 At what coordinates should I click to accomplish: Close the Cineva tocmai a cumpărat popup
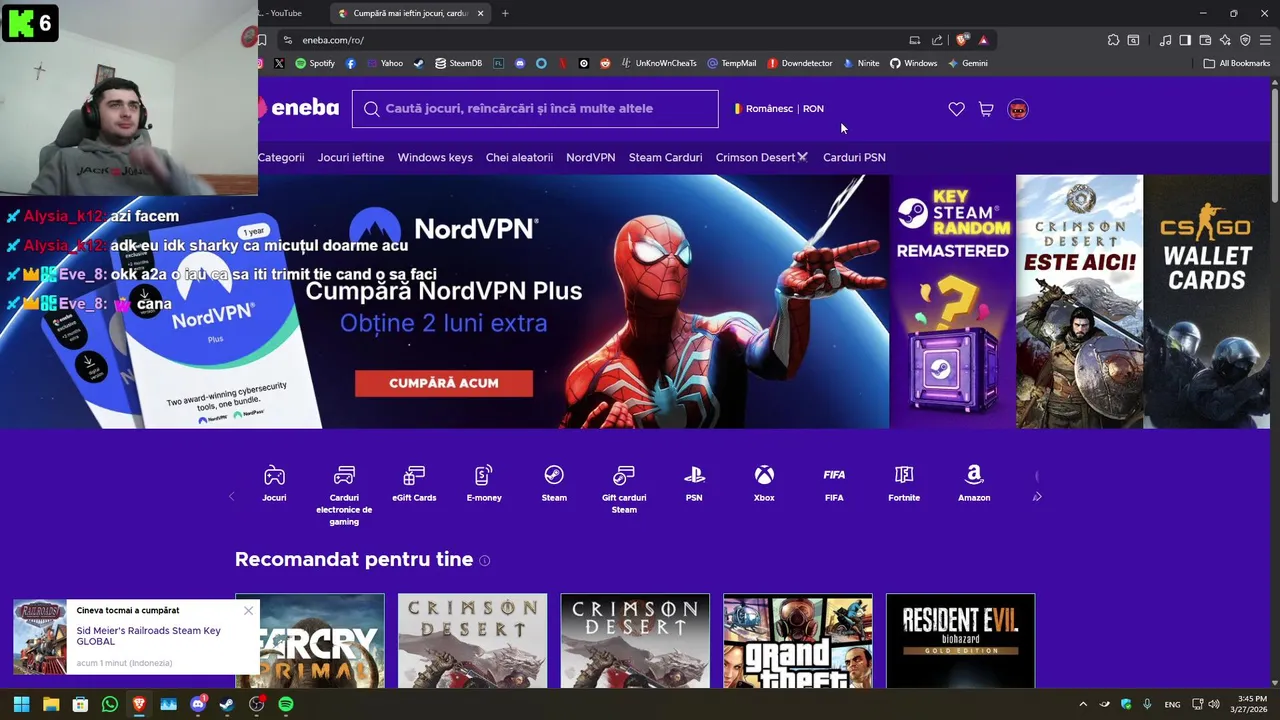click(248, 610)
